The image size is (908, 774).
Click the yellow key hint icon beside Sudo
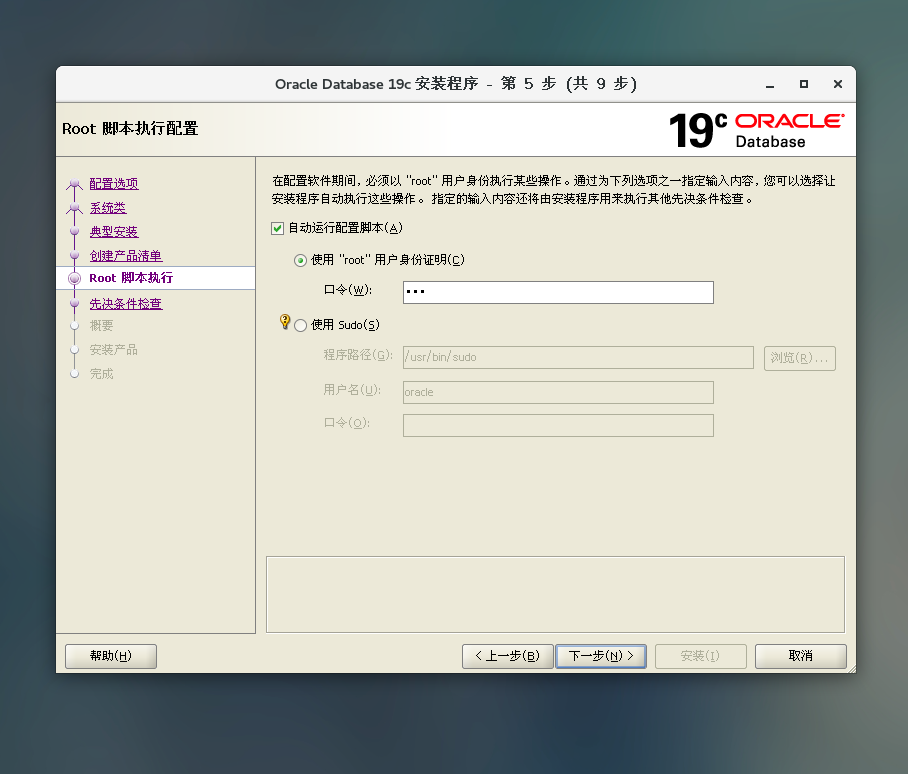[284, 322]
